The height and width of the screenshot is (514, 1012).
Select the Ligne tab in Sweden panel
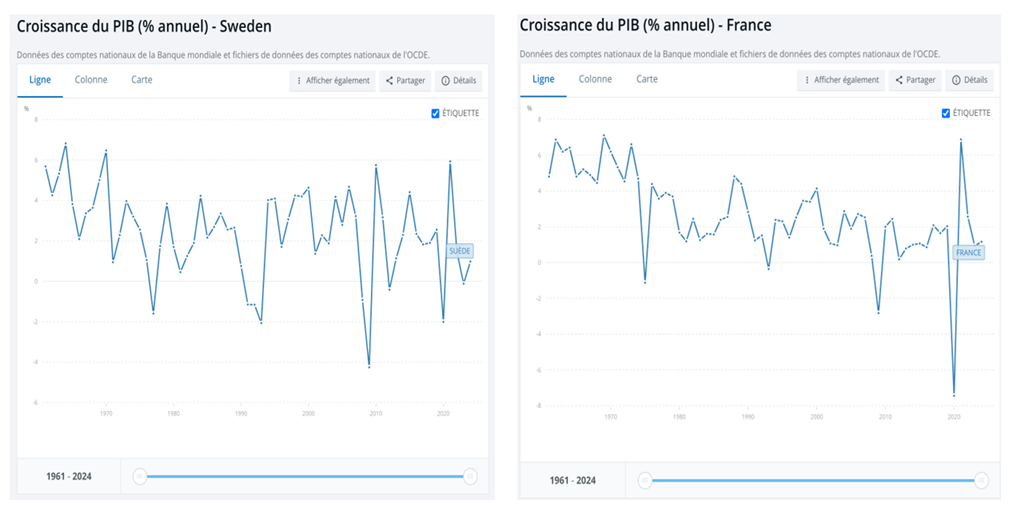[x=40, y=80]
